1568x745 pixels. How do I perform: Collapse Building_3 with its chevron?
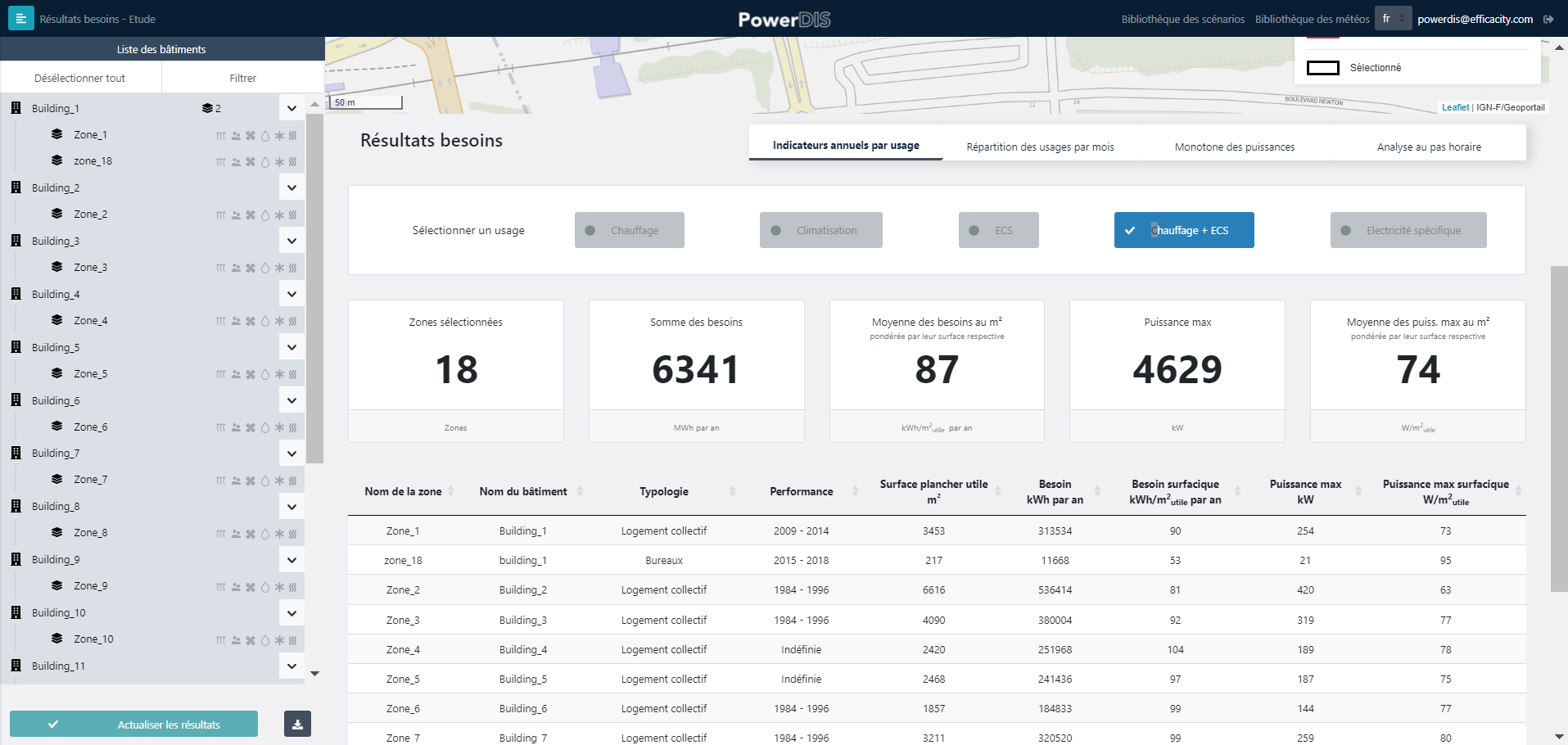pyautogui.click(x=291, y=241)
